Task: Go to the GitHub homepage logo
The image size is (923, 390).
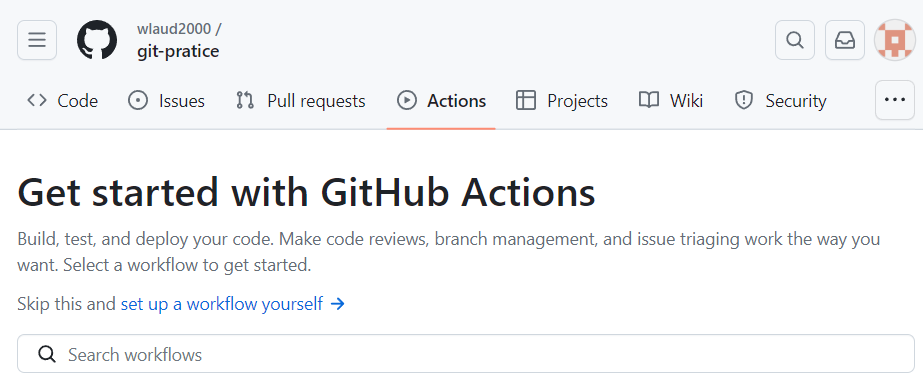Action: tap(97, 40)
